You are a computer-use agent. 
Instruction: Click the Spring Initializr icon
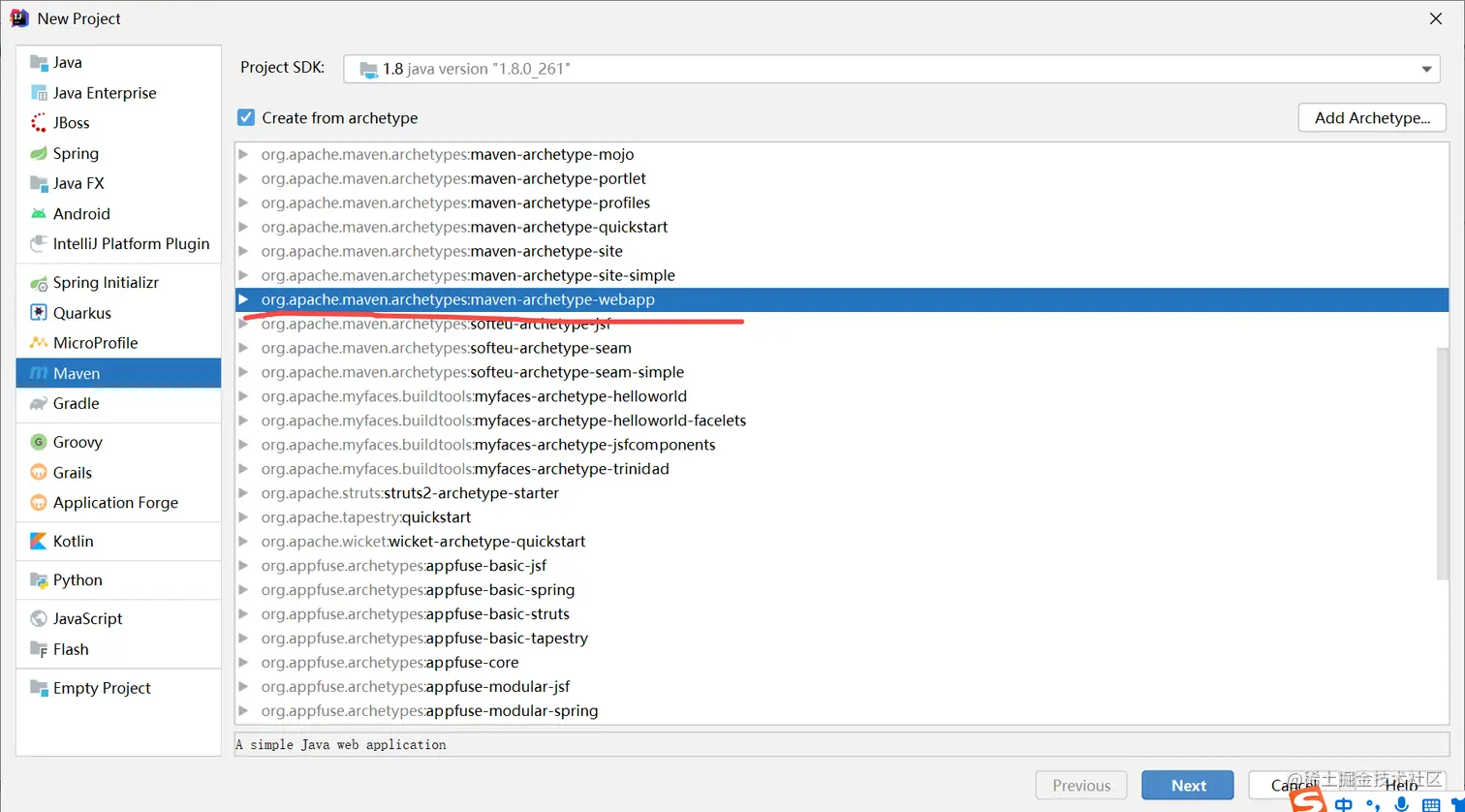pos(39,283)
